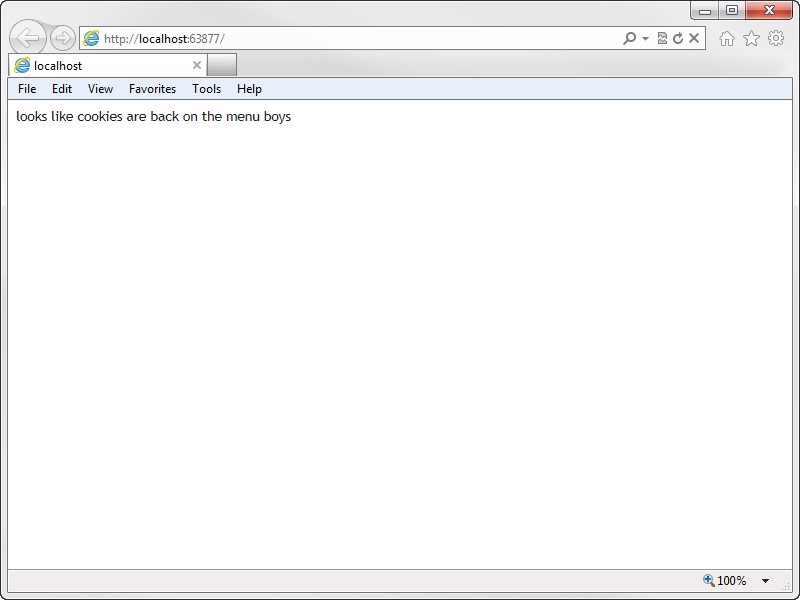Screen dimensions: 800x600
Task: Open the File menu
Action: pos(26,89)
